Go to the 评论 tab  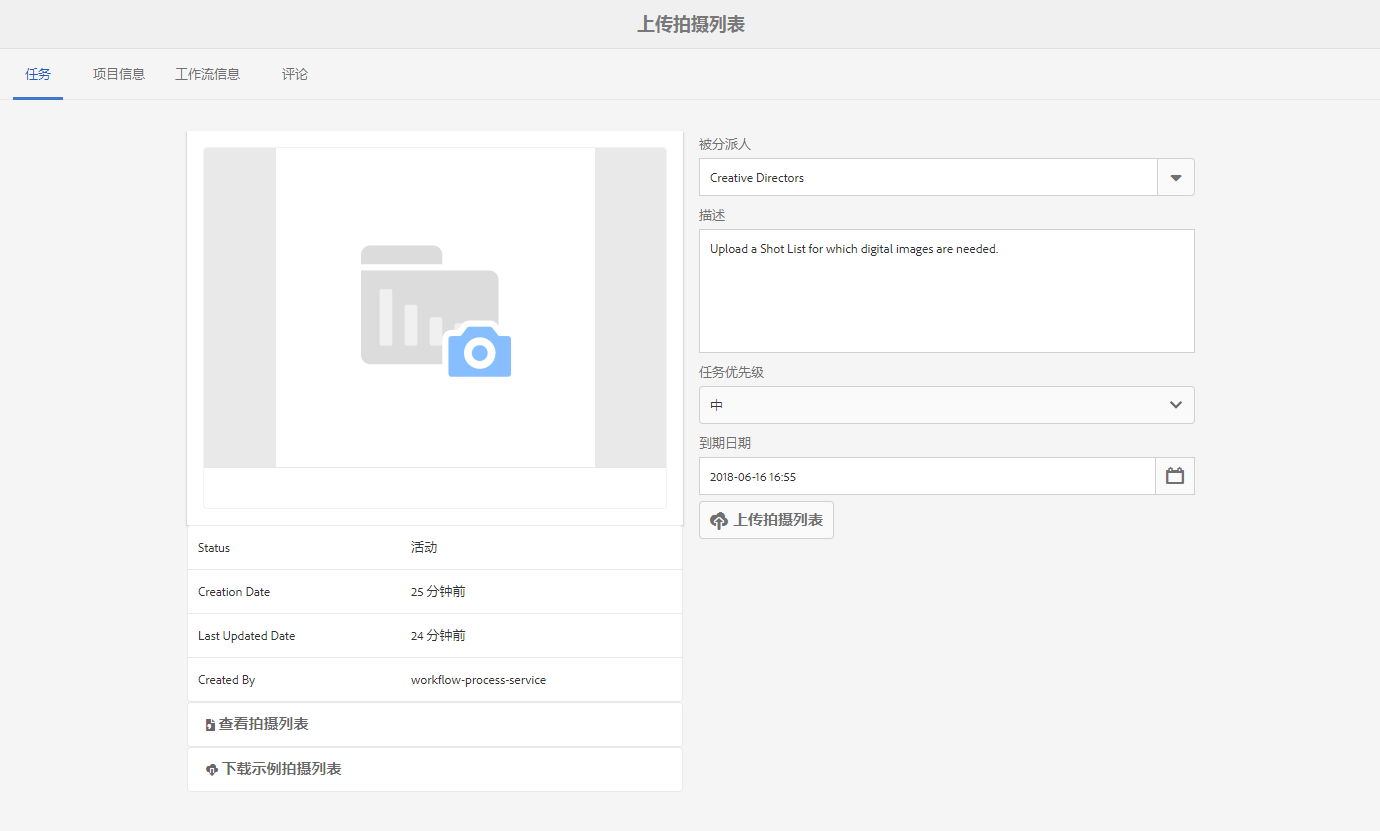tap(295, 74)
